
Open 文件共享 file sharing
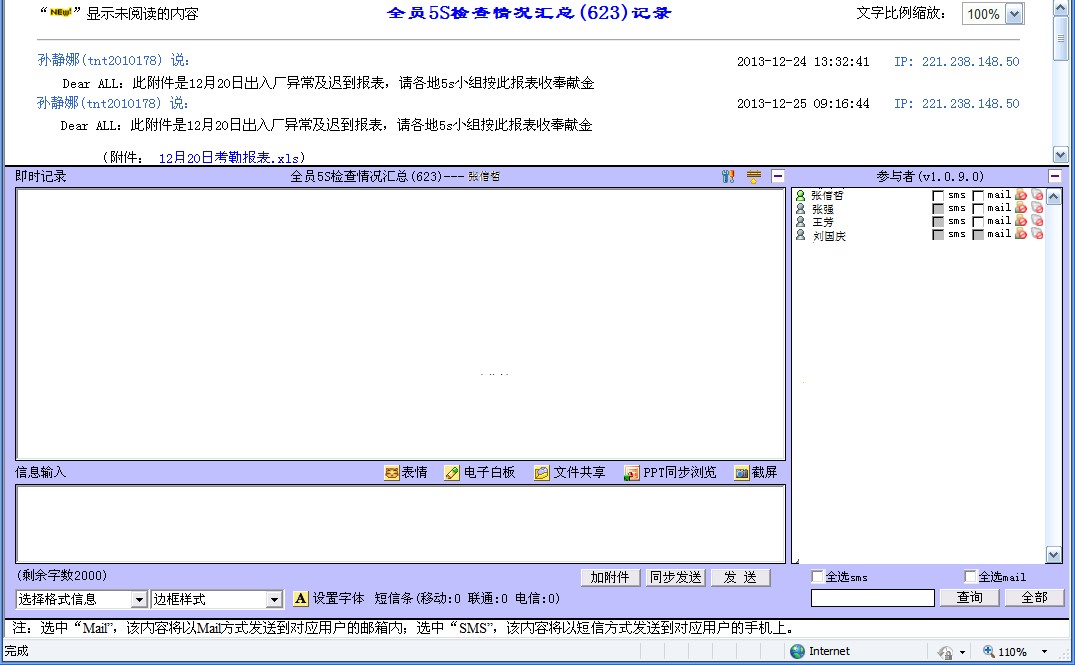[570, 472]
